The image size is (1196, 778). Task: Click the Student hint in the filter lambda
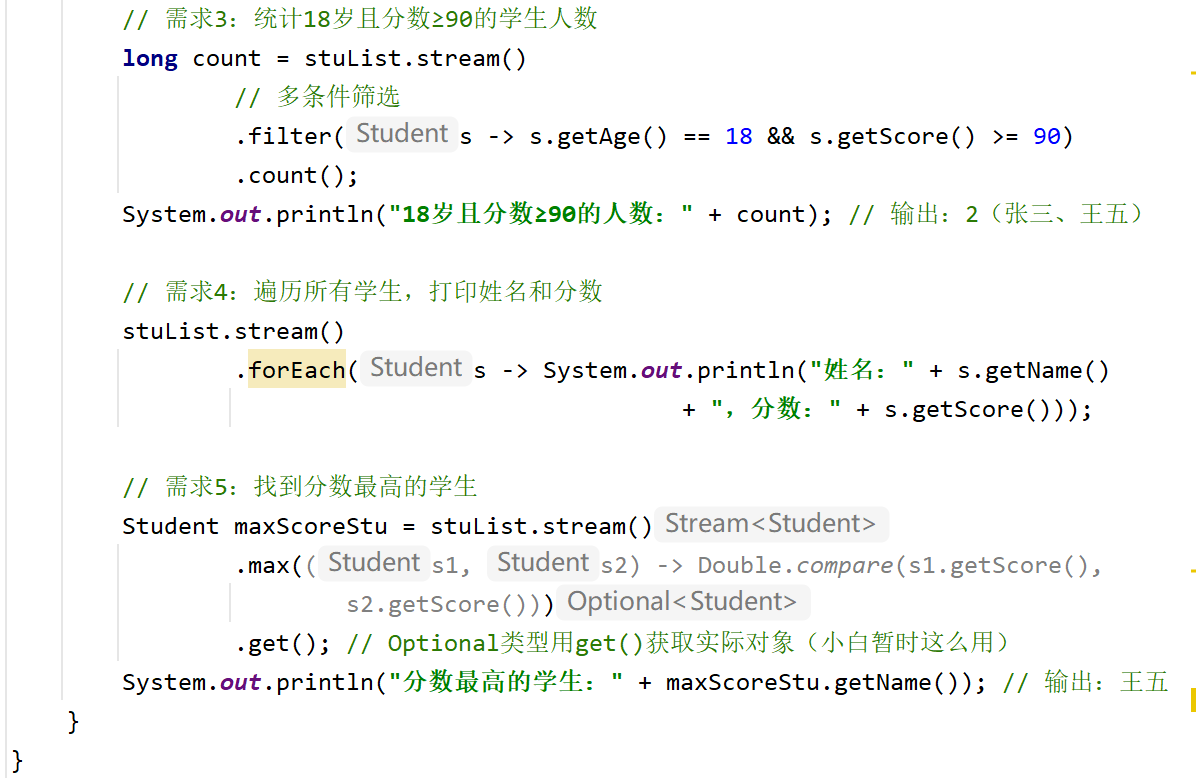point(402,134)
